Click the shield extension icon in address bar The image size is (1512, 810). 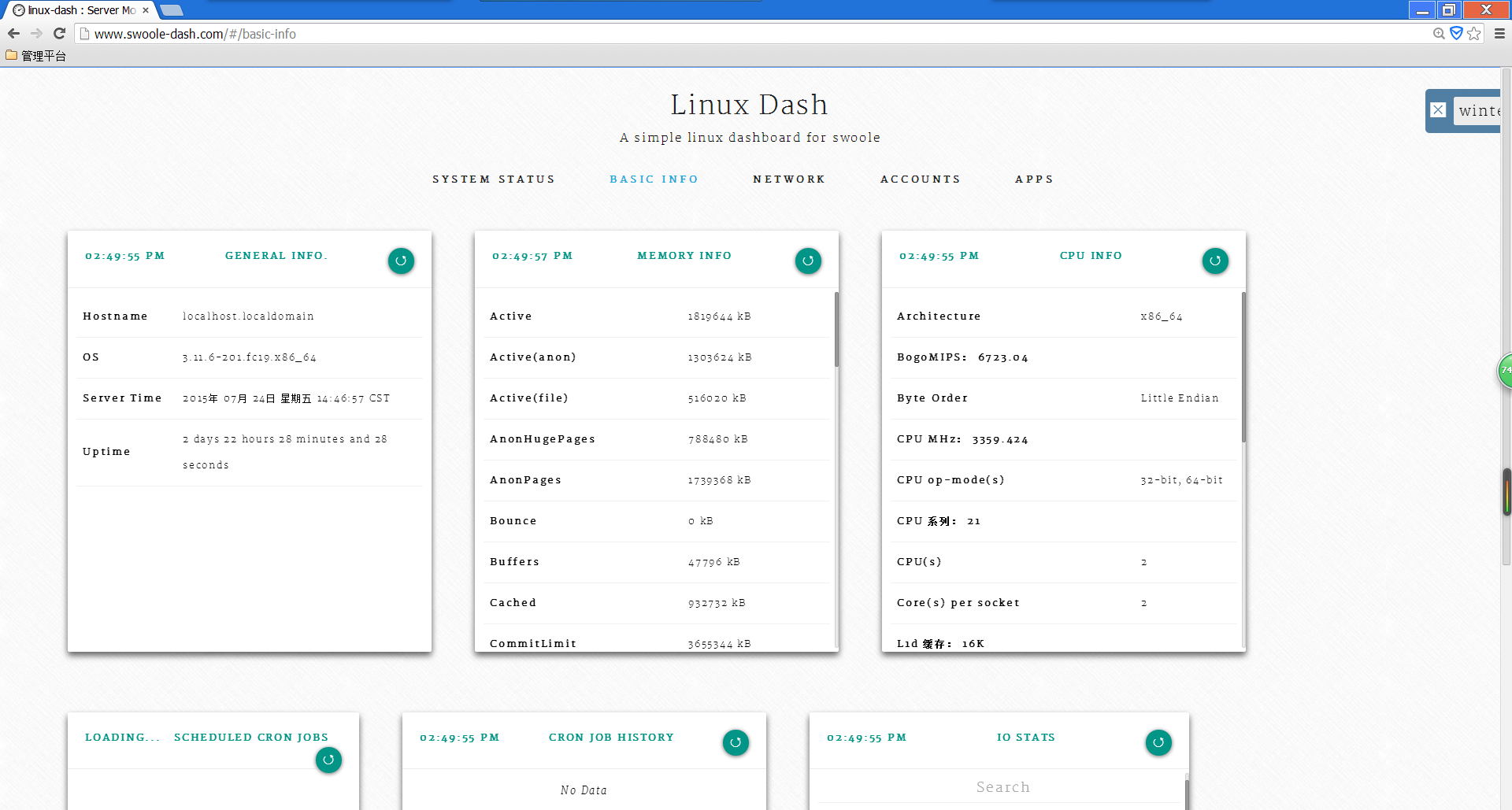pyautogui.click(x=1456, y=33)
